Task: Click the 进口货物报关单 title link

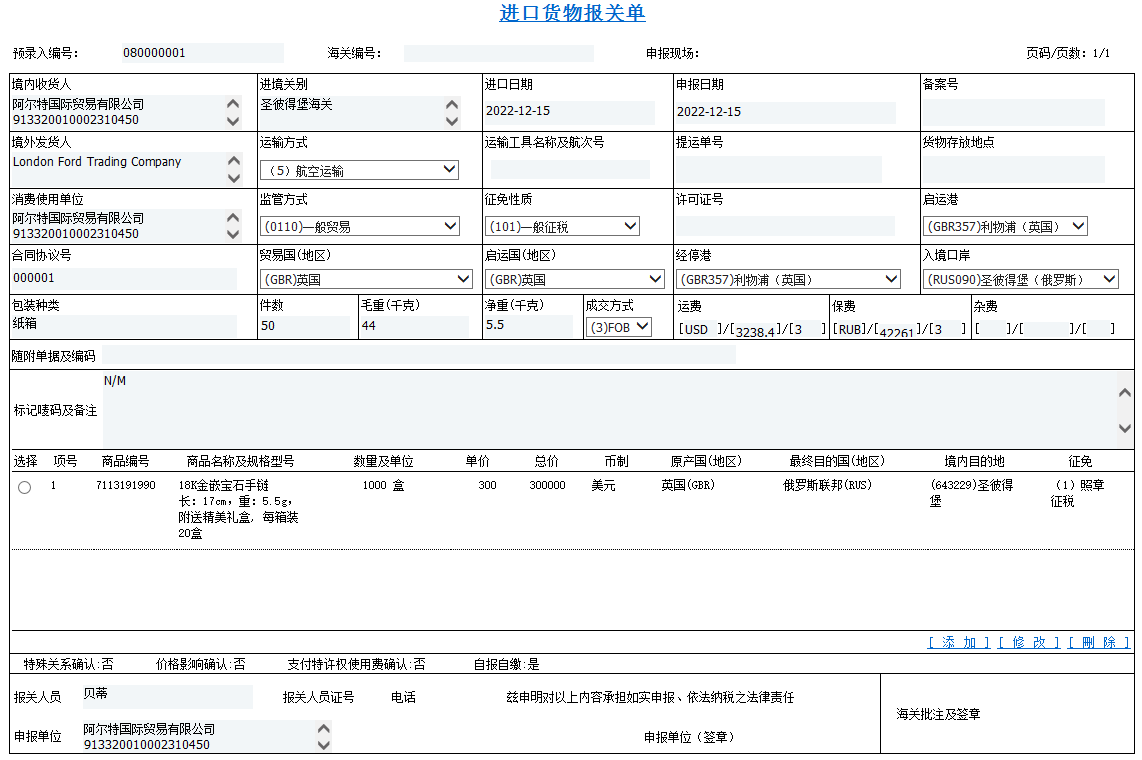Action: coord(572,13)
